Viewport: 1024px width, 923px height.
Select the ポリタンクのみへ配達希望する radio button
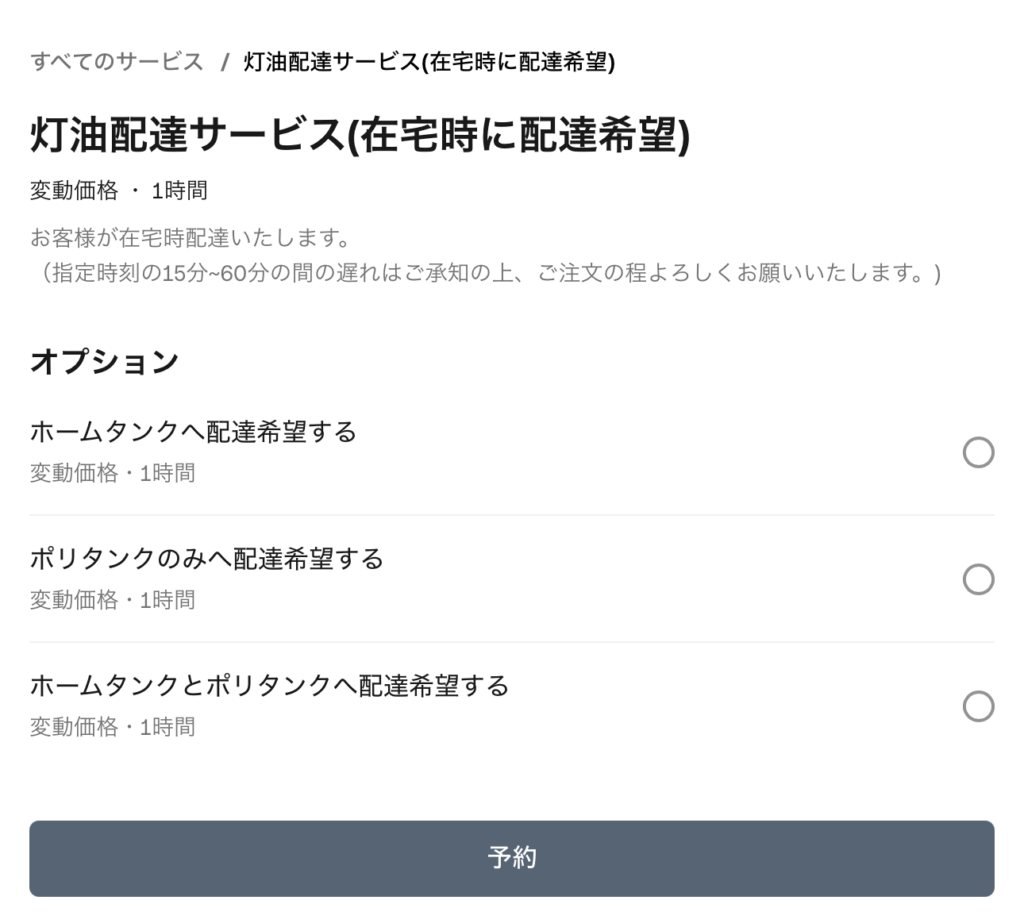coord(978,579)
